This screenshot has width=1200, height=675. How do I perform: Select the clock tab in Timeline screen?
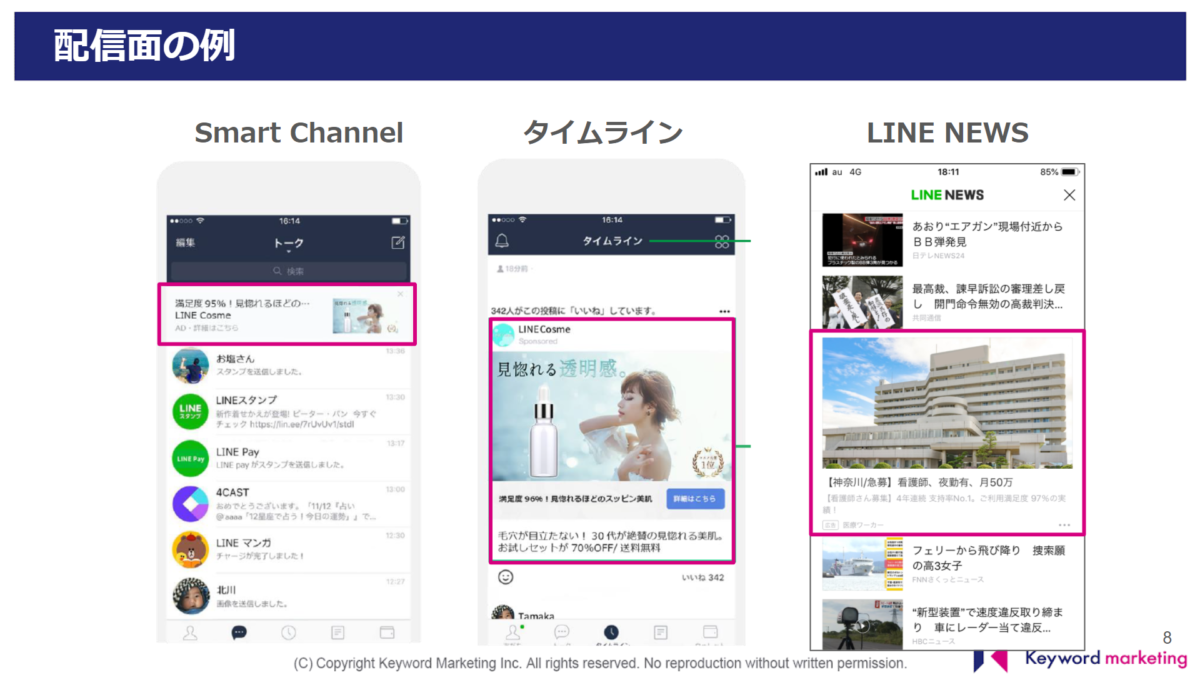[611, 632]
